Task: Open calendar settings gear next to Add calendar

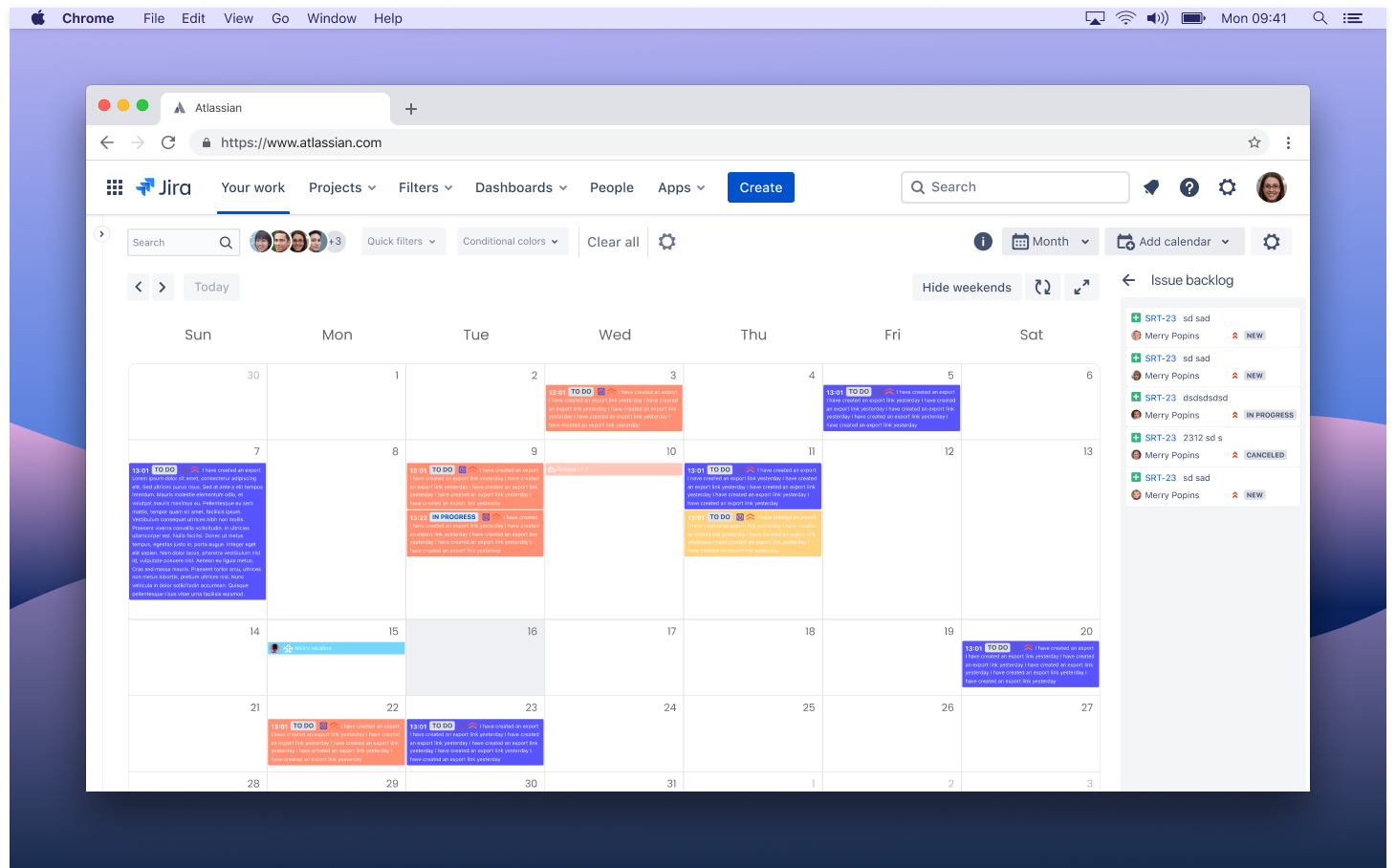Action: point(1272,242)
